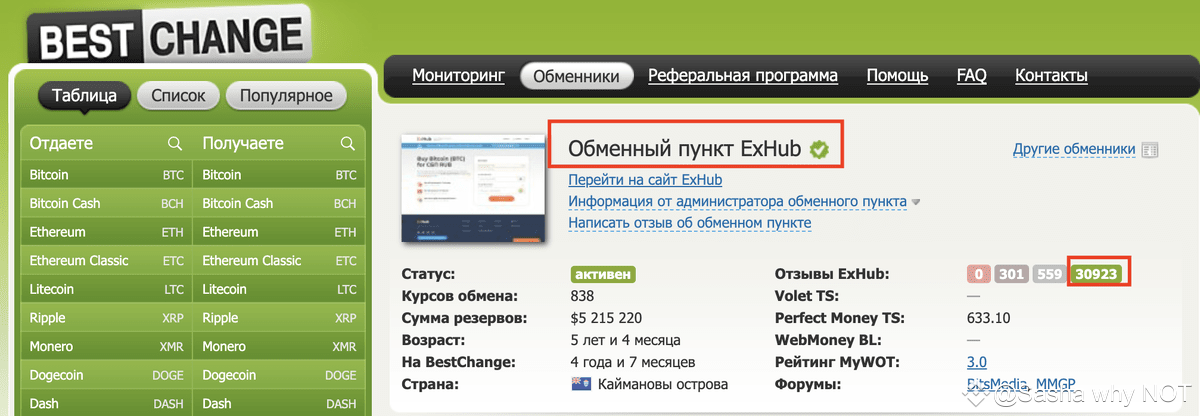Click search icon in Отдаете column header

click(175, 143)
